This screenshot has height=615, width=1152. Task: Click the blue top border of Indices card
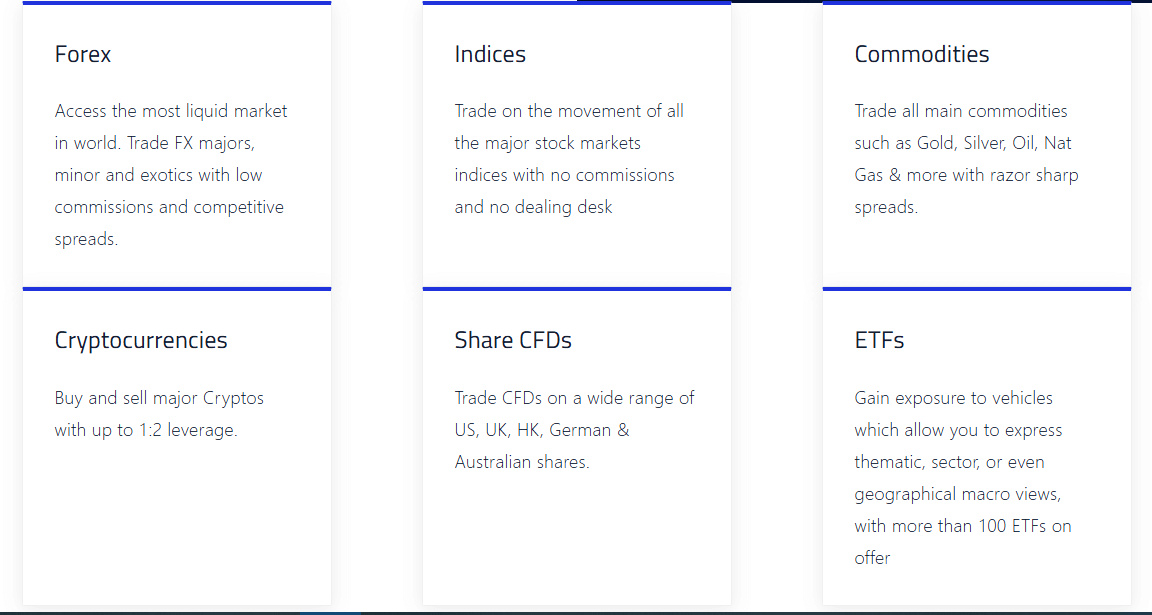(x=577, y=3)
